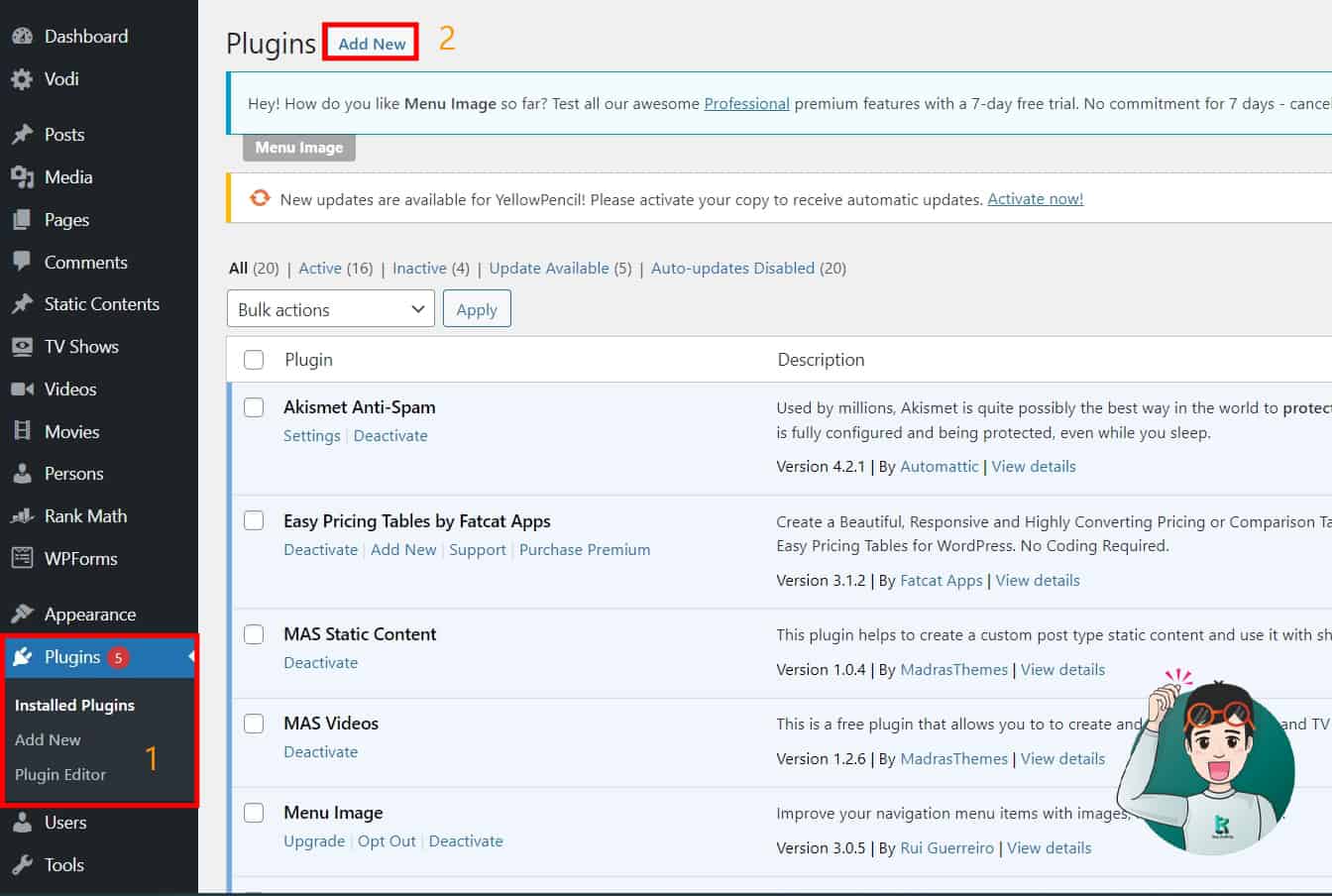Image resolution: width=1332 pixels, height=896 pixels.
Task: Deactivate Easy Pricing Tables plugin
Action: coord(320,550)
